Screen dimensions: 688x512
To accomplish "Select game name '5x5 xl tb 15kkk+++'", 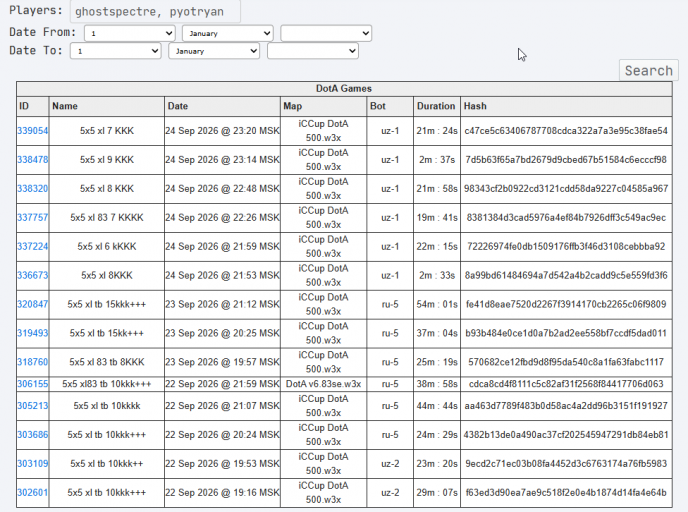I will point(107,304).
